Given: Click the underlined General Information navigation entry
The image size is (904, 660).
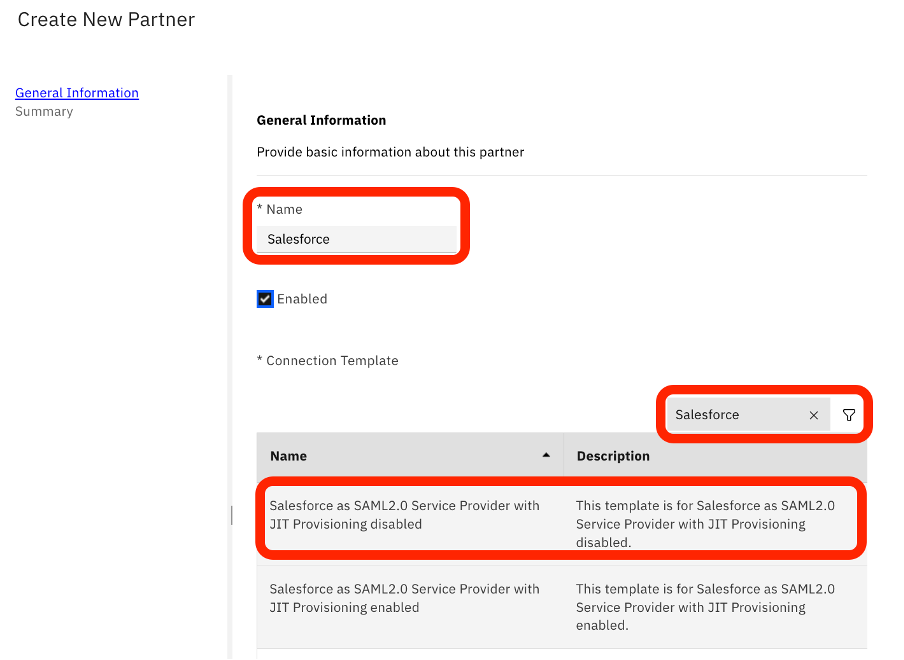Looking at the screenshot, I should (x=77, y=92).
